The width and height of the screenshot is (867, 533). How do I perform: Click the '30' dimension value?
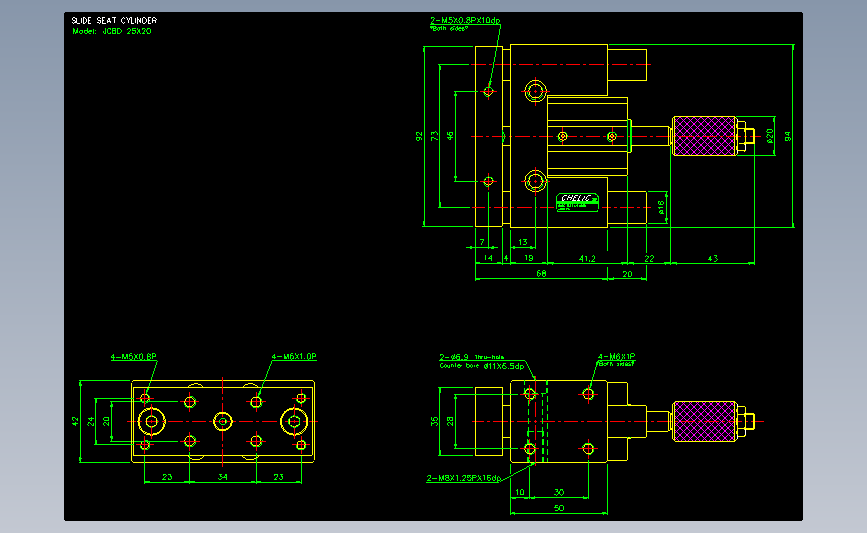[x=559, y=492]
